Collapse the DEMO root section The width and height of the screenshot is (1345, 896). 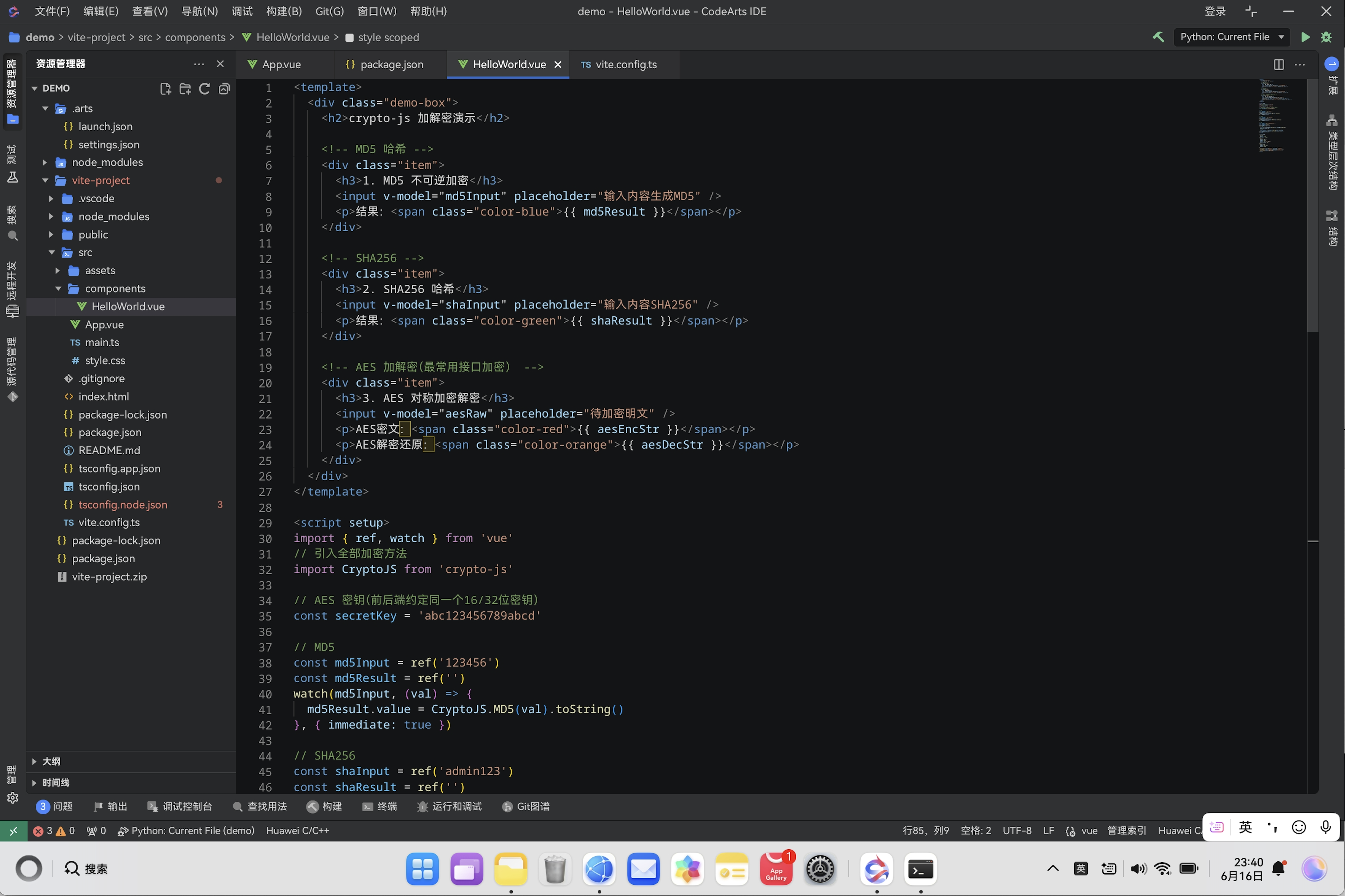click(x=34, y=89)
